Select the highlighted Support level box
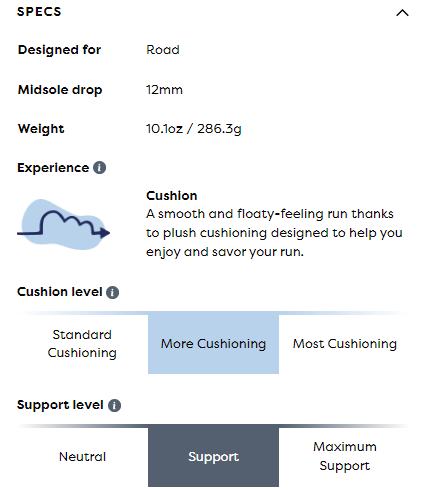The height and width of the screenshot is (490, 443). pyautogui.click(x=213, y=457)
